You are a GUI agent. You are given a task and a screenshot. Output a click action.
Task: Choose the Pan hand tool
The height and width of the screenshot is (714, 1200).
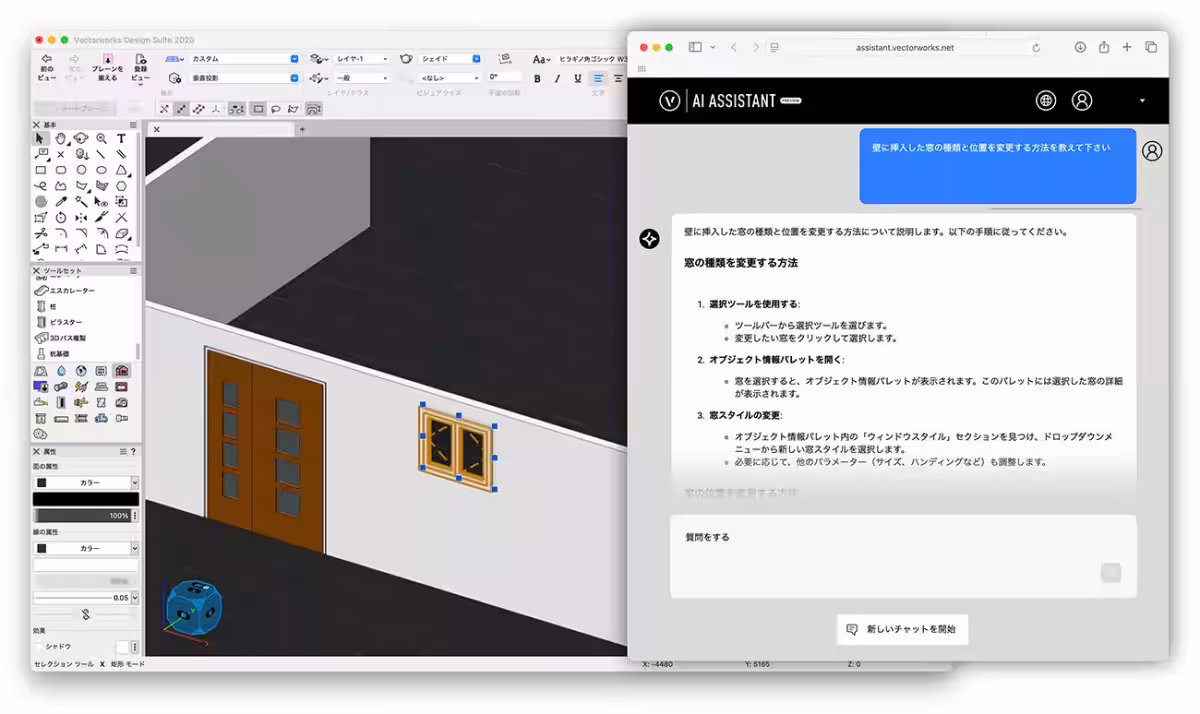pos(61,138)
